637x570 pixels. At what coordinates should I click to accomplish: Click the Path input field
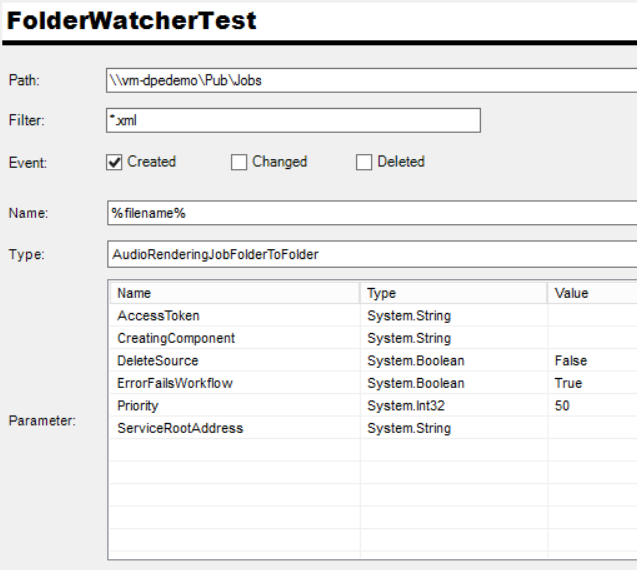click(x=370, y=80)
